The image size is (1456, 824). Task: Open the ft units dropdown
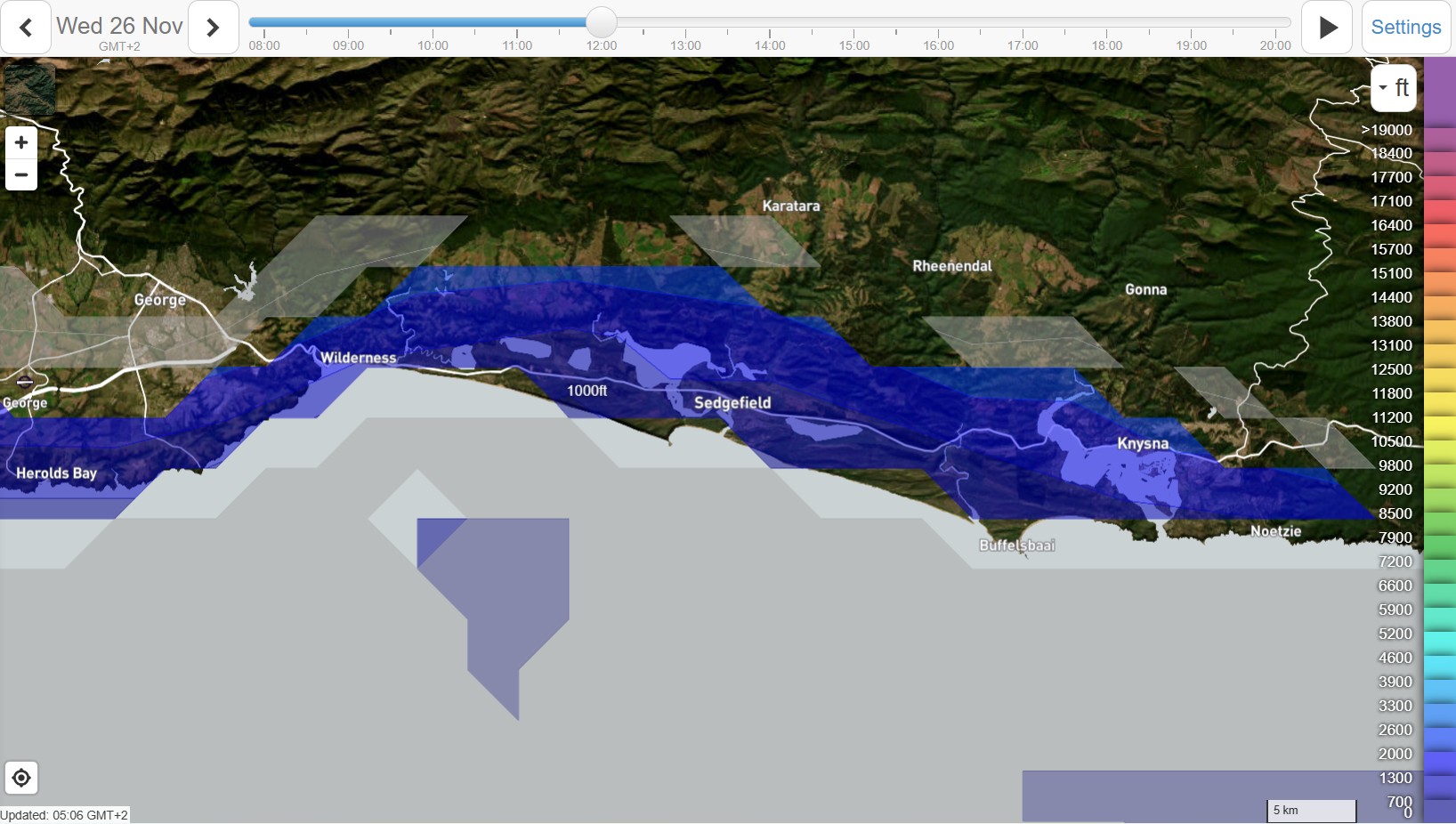tap(1394, 88)
